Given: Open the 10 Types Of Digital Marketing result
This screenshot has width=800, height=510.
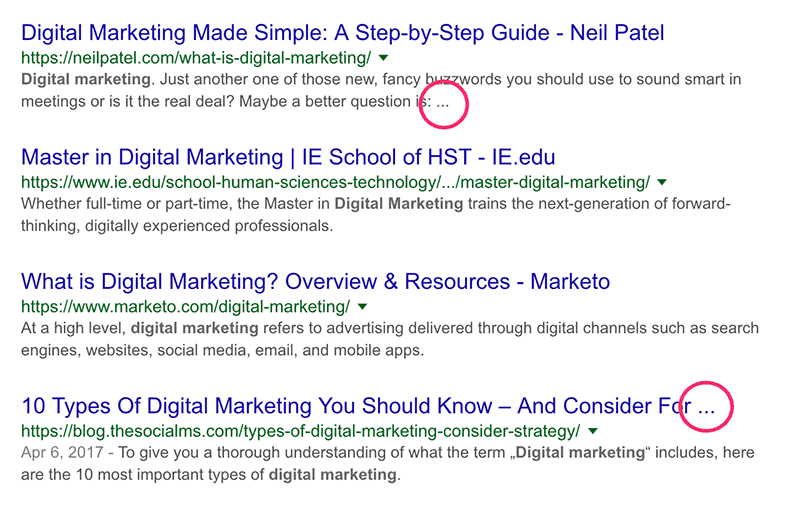Looking at the screenshot, I should pos(368,406).
